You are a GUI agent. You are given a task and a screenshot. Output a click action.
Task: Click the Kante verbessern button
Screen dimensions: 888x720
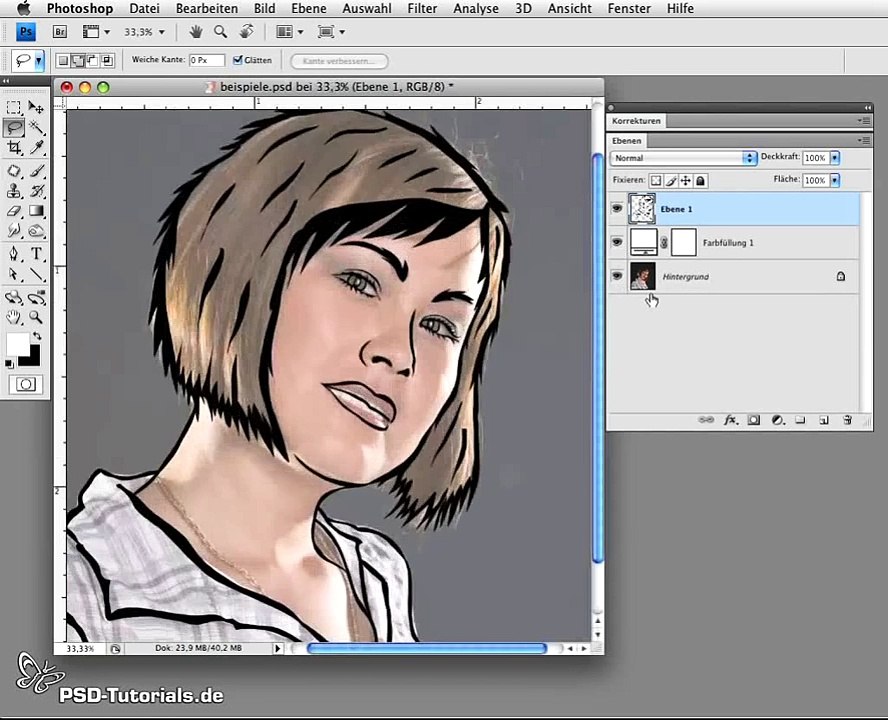point(339,61)
